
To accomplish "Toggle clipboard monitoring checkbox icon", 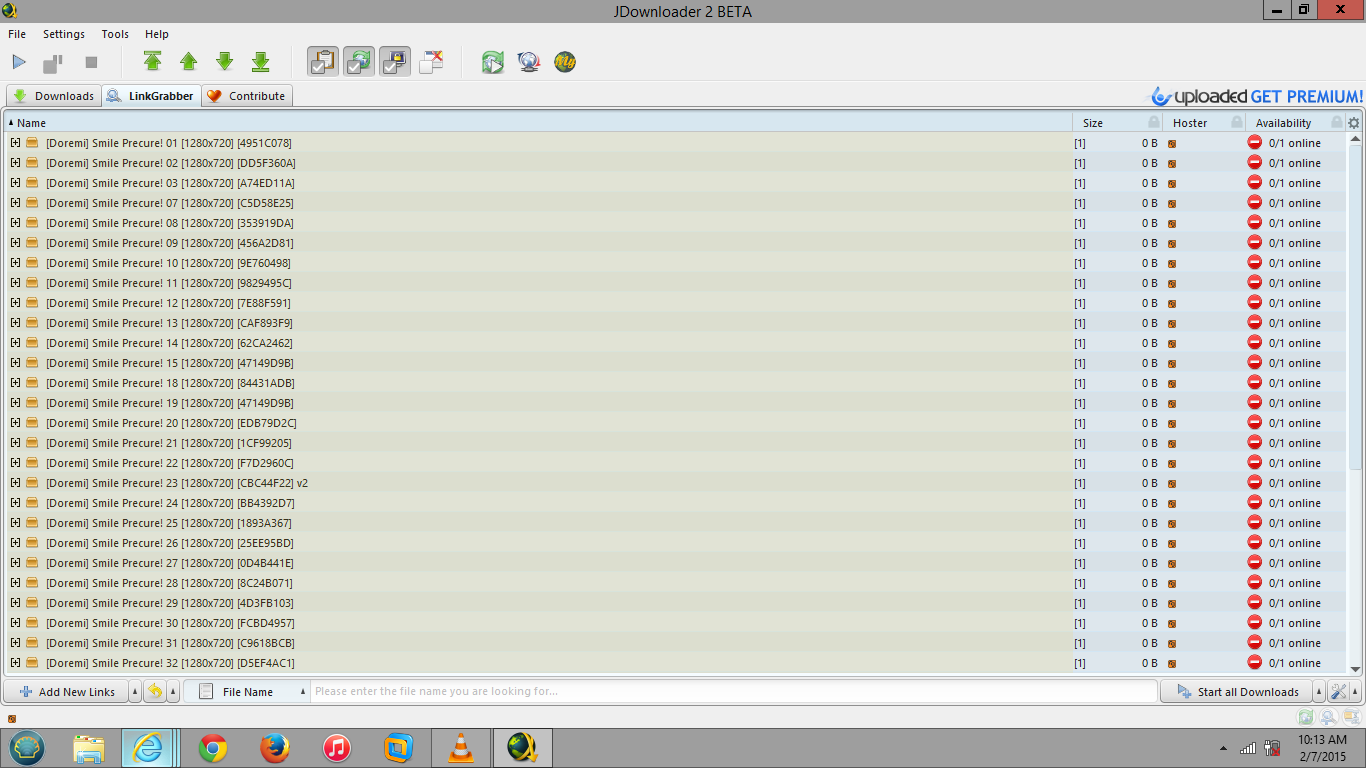I will [322, 62].
